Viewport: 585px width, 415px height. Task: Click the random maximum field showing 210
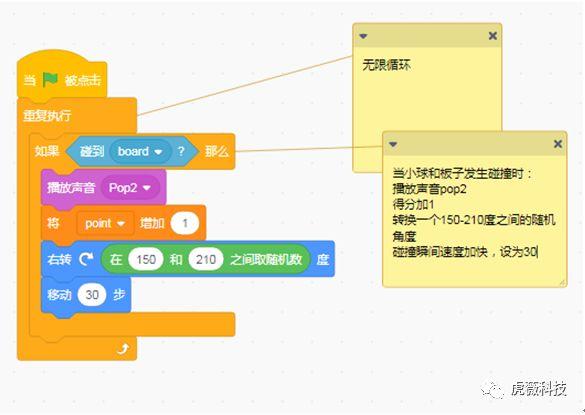[x=206, y=259]
